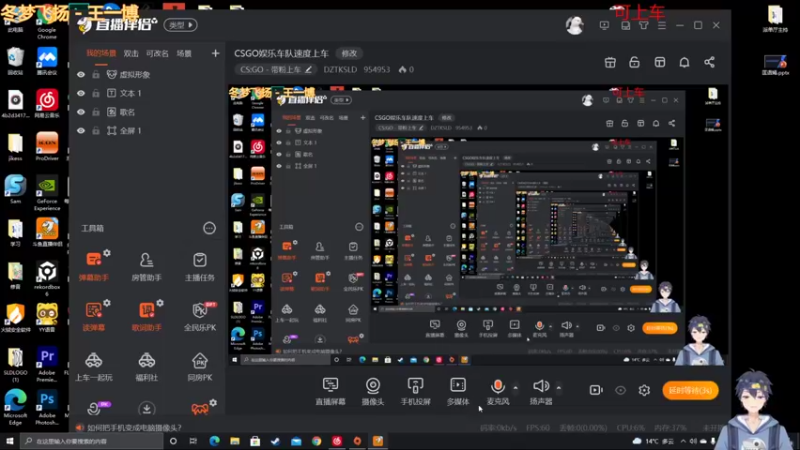Click the Windows Start button
The image size is (800, 450).
click(9, 441)
